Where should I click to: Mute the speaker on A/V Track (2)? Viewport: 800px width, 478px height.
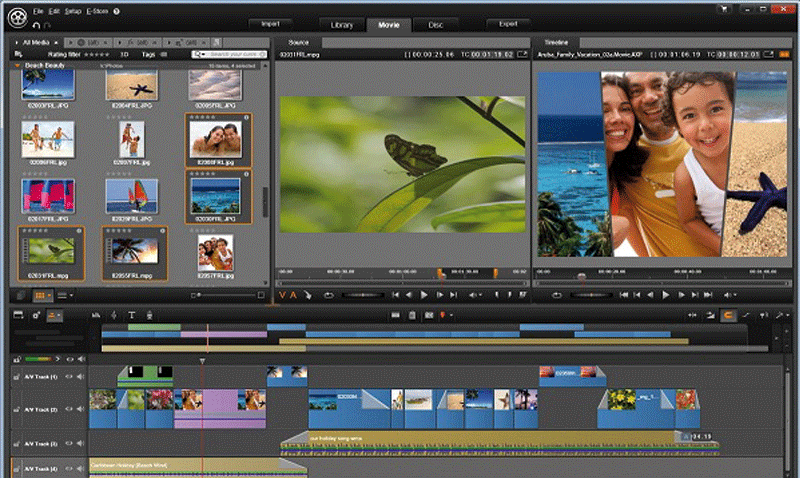[79, 410]
